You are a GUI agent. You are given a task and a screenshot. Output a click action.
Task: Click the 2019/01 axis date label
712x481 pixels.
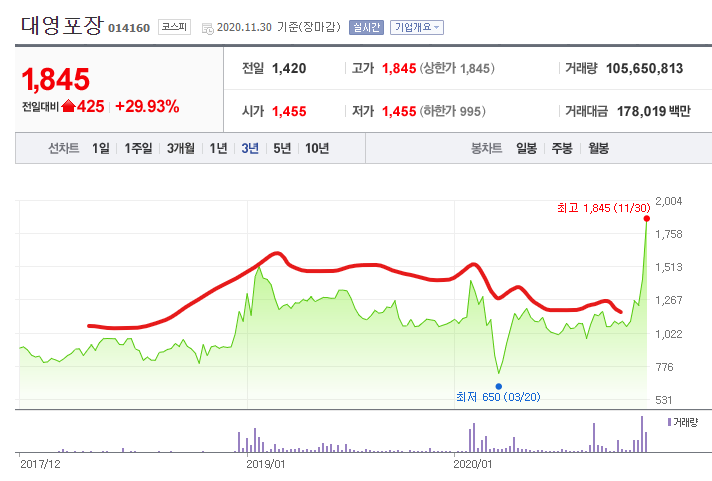(x=266, y=464)
